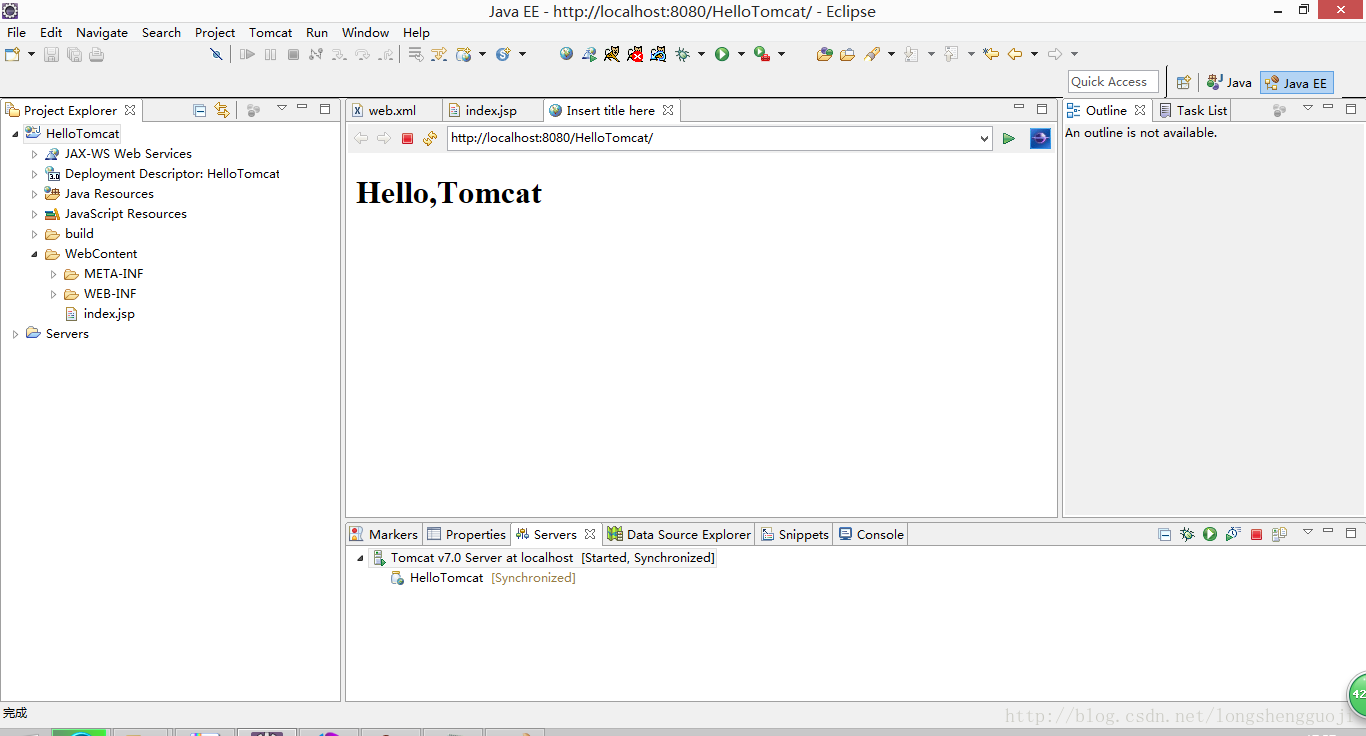Open the URL history dropdown in browser
The width and height of the screenshot is (1366, 736).
[985, 139]
